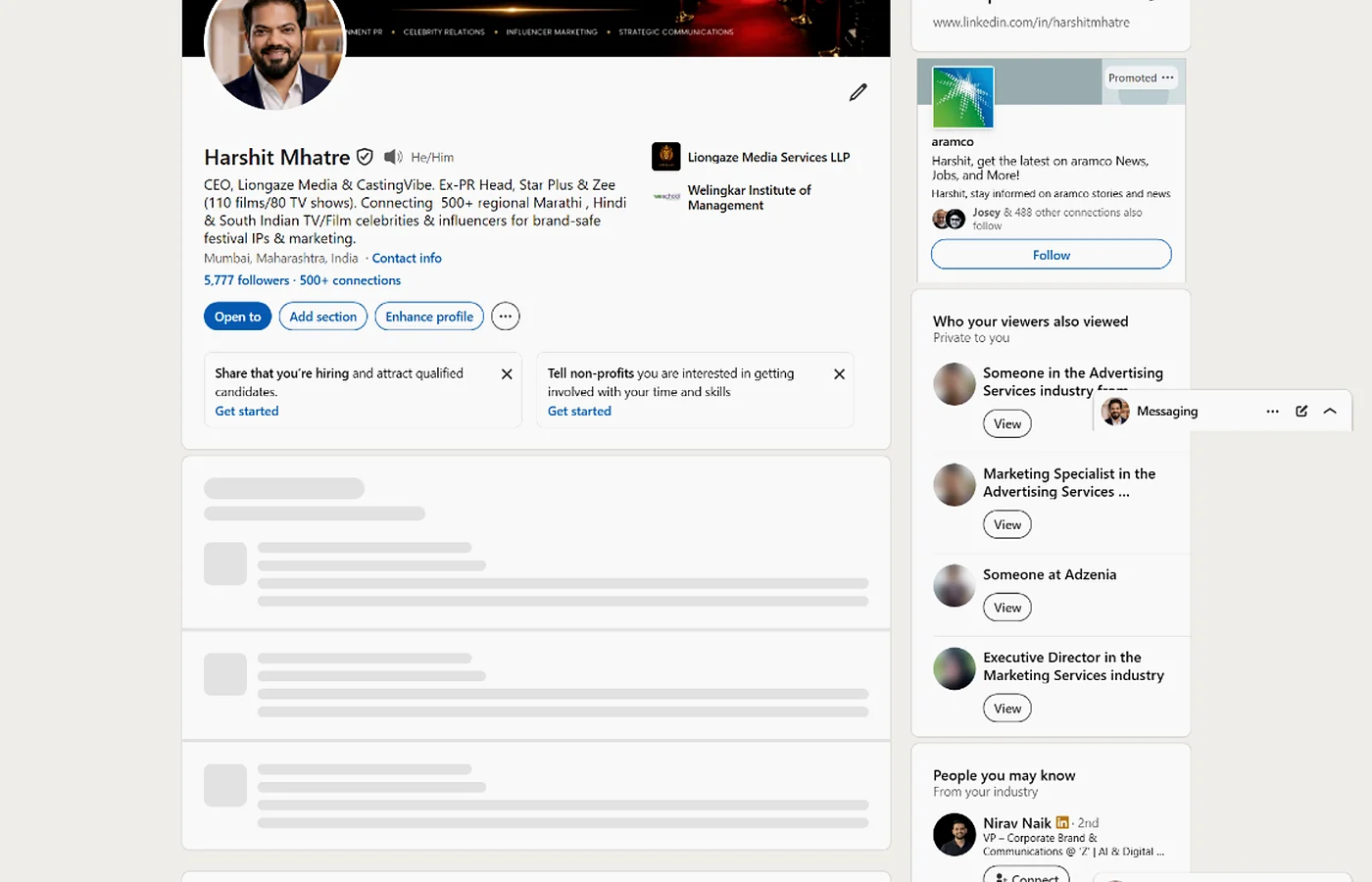Open Harshit Mhatre's profile photo
Viewport: 1372px width, 882px height.
[x=274, y=41]
